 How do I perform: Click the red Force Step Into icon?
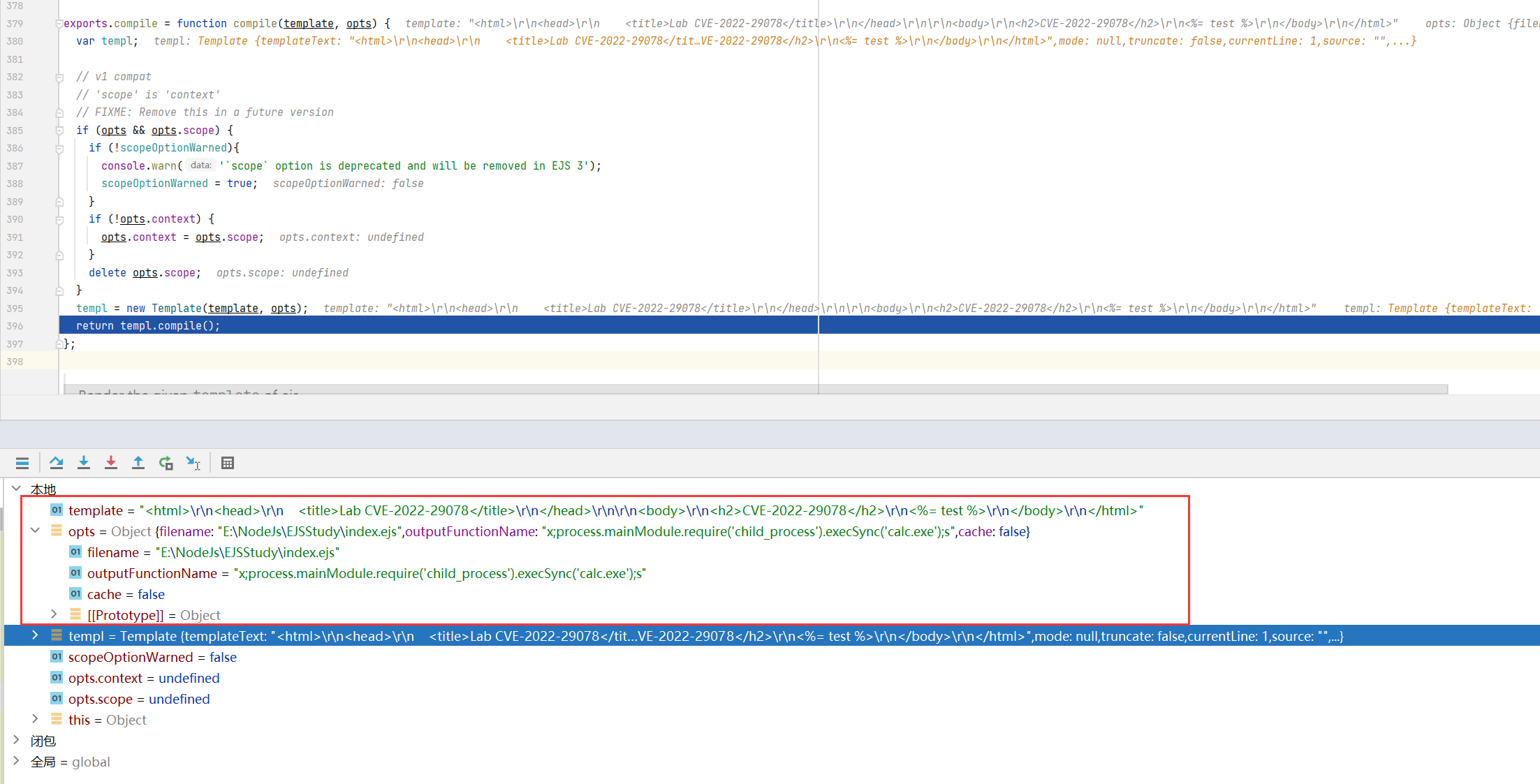pos(111,463)
